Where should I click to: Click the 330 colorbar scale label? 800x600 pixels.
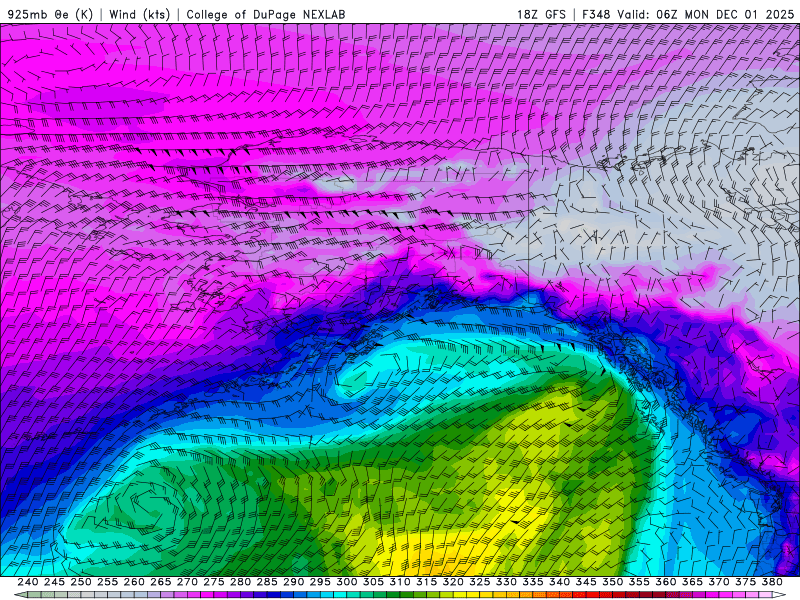[506, 582]
